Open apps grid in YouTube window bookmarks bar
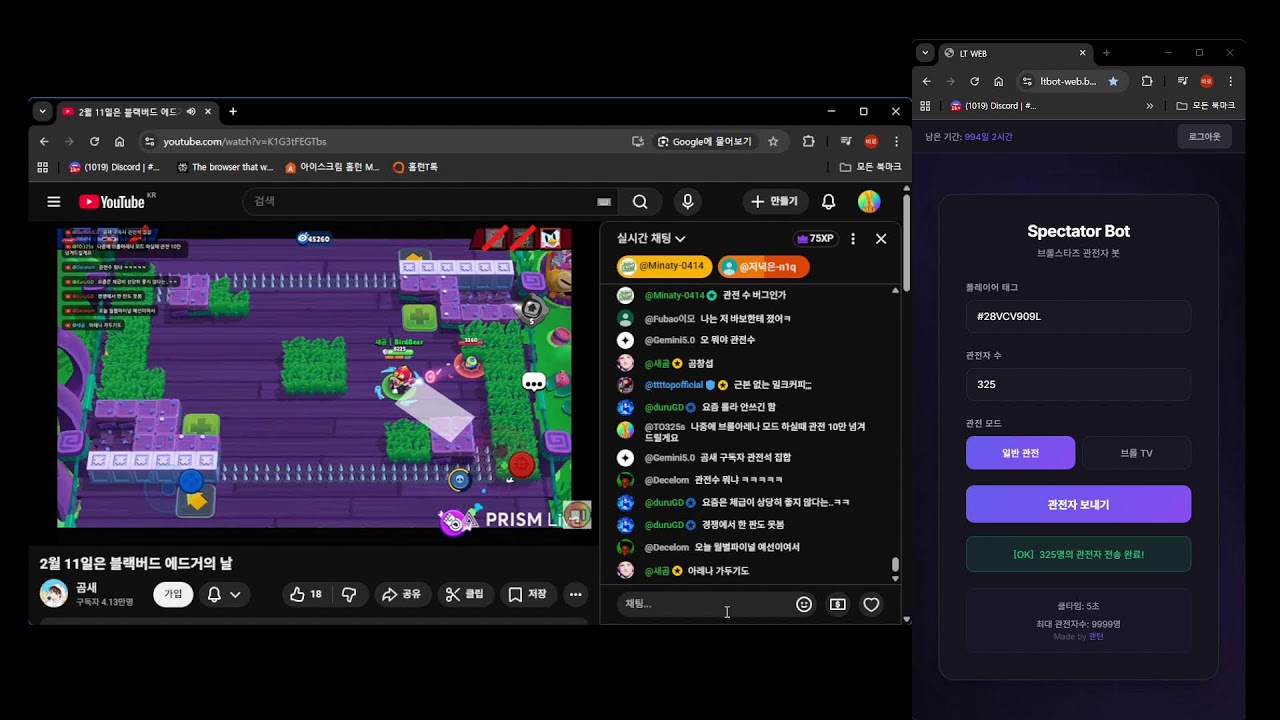The image size is (1280, 720). [x=42, y=167]
